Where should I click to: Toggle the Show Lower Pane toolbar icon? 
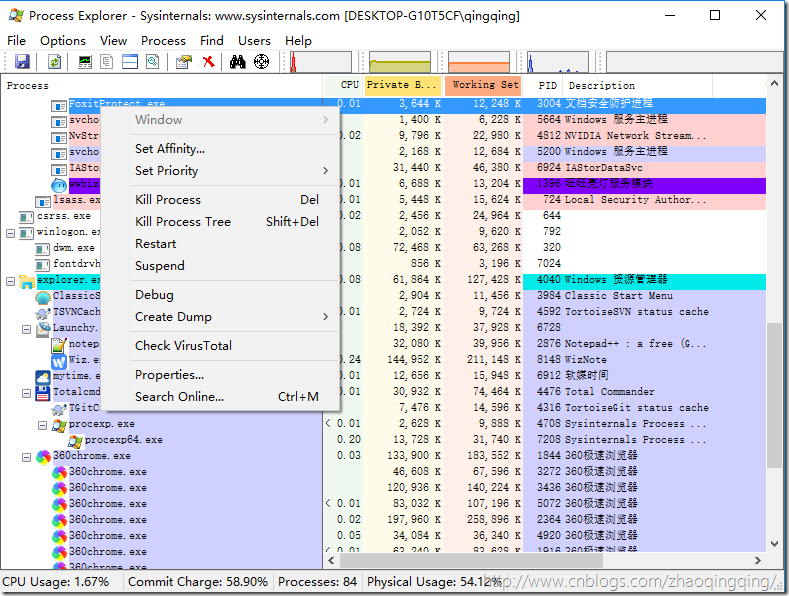(x=130, y=62)
